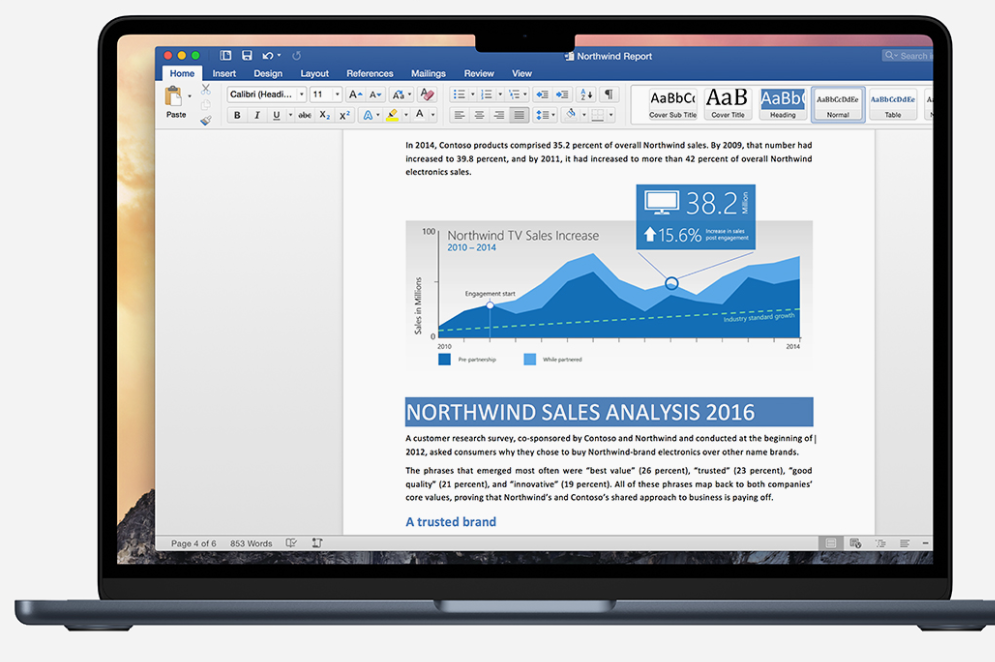
Task: Toggle bold formatting
Action: click(236, 115)
